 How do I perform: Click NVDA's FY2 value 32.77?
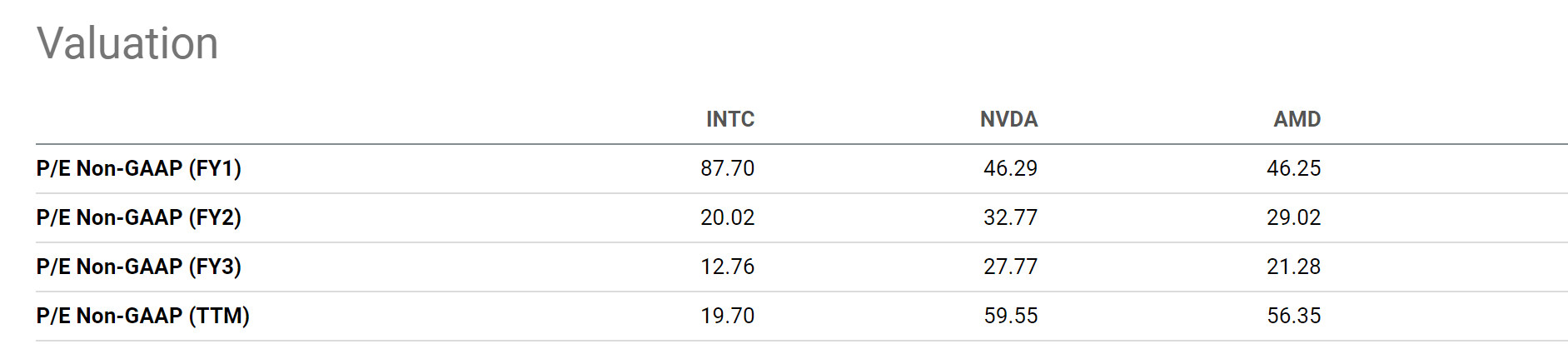pyautogui.click(x=1010, y=217)
